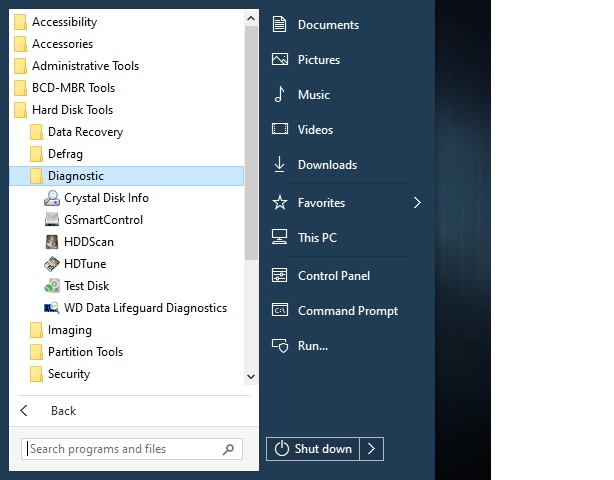Select the Imaging label
The image size is (614, 480).
70,330
